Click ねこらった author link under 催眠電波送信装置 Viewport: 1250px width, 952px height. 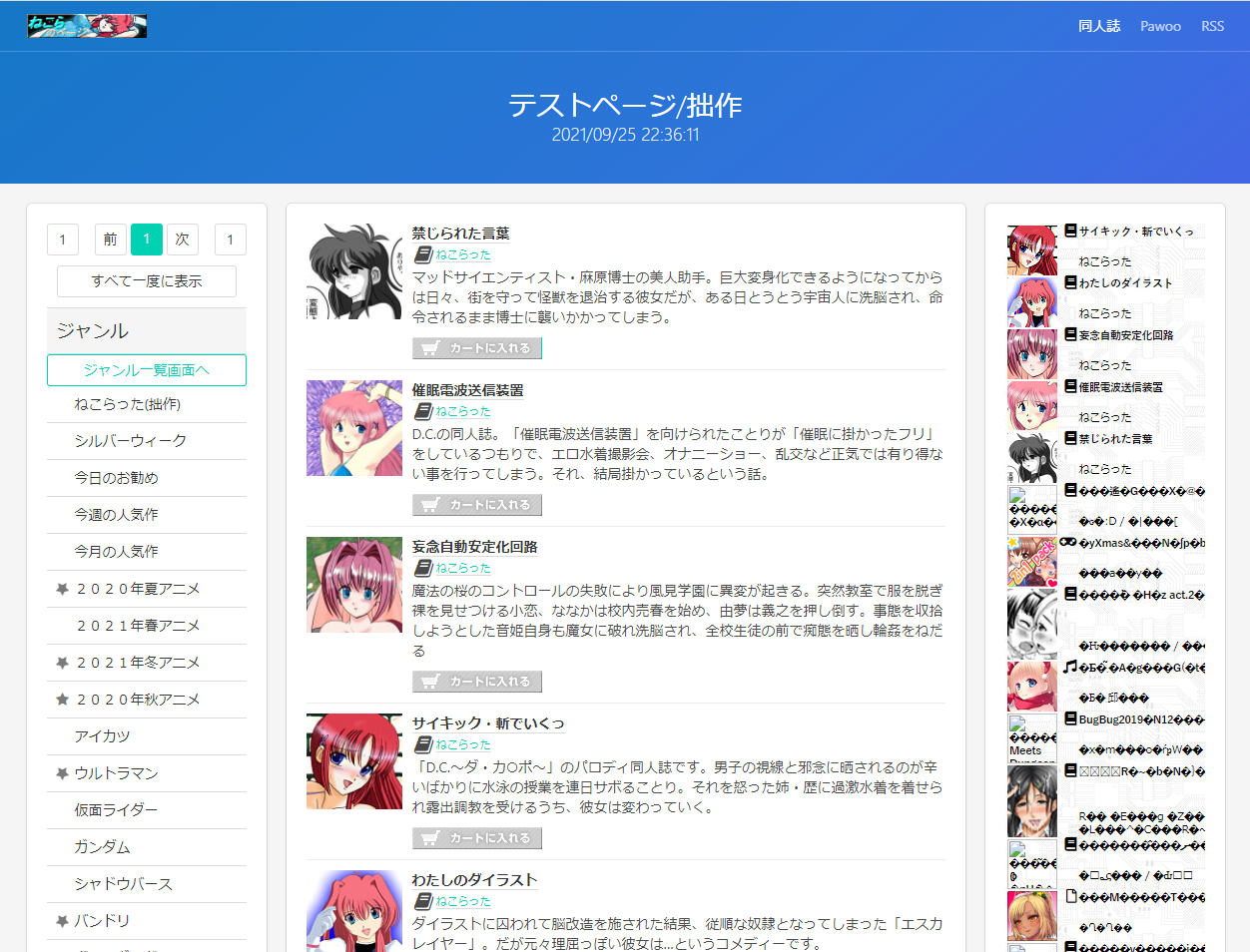click(463, 411)
